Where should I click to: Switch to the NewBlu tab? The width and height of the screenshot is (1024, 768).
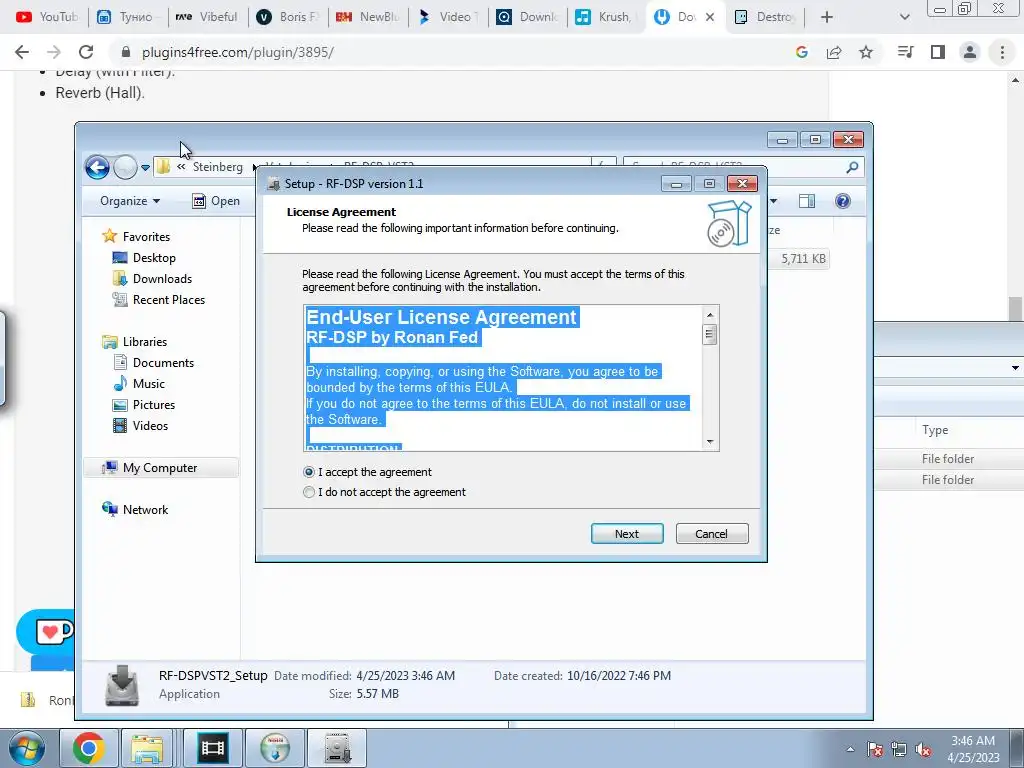point(367,17)
